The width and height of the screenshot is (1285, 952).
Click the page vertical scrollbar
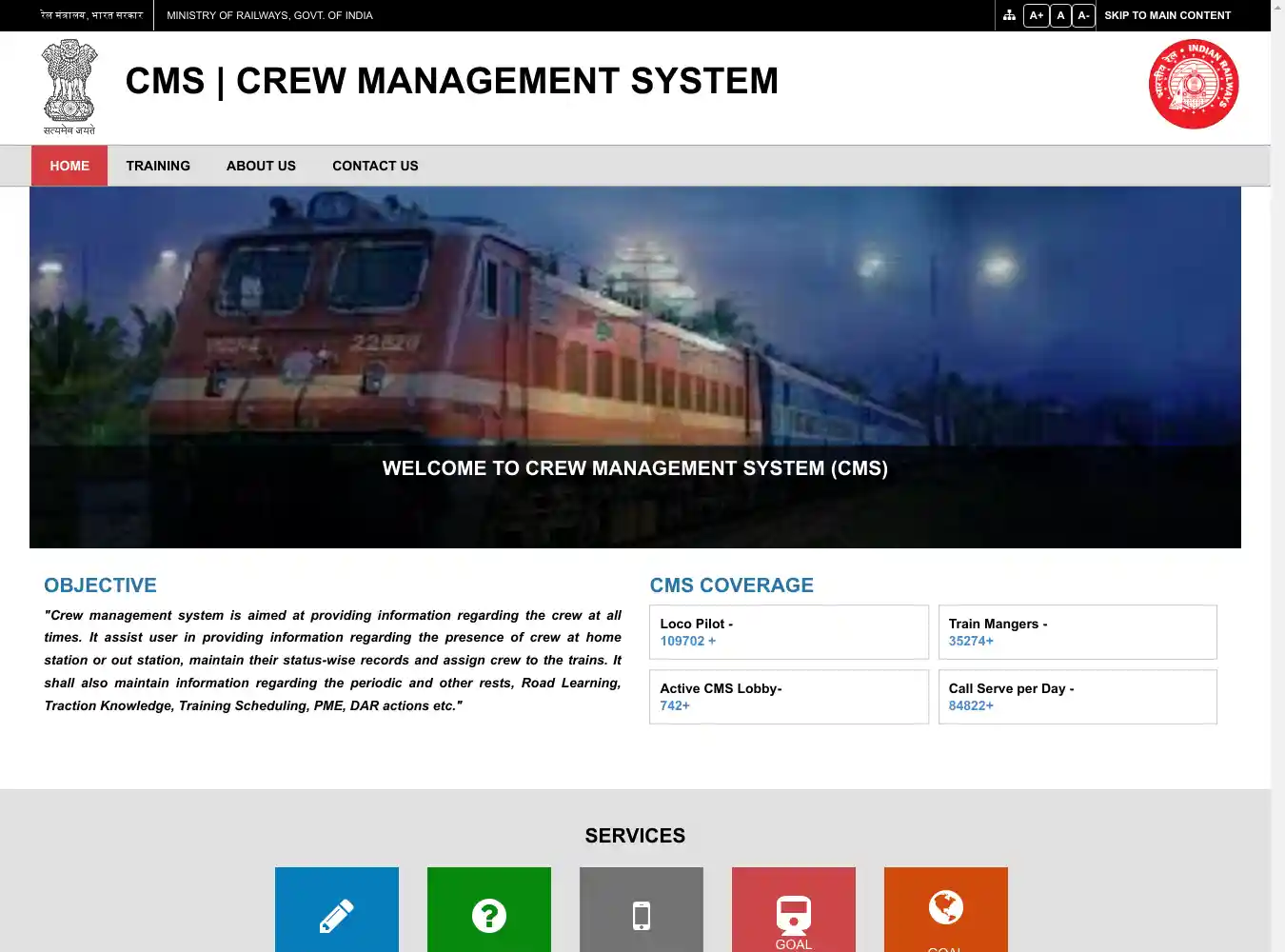(1277, 476)
